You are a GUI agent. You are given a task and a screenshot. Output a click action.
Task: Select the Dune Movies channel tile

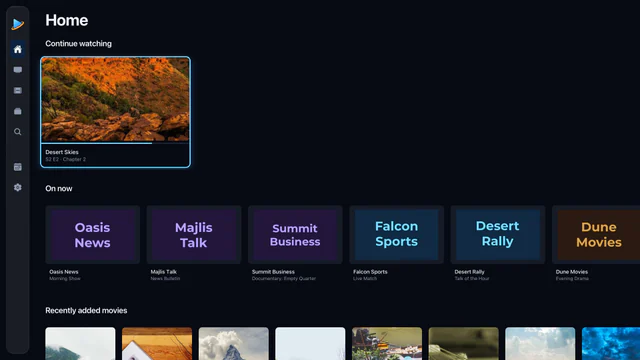tap(596, 235)
